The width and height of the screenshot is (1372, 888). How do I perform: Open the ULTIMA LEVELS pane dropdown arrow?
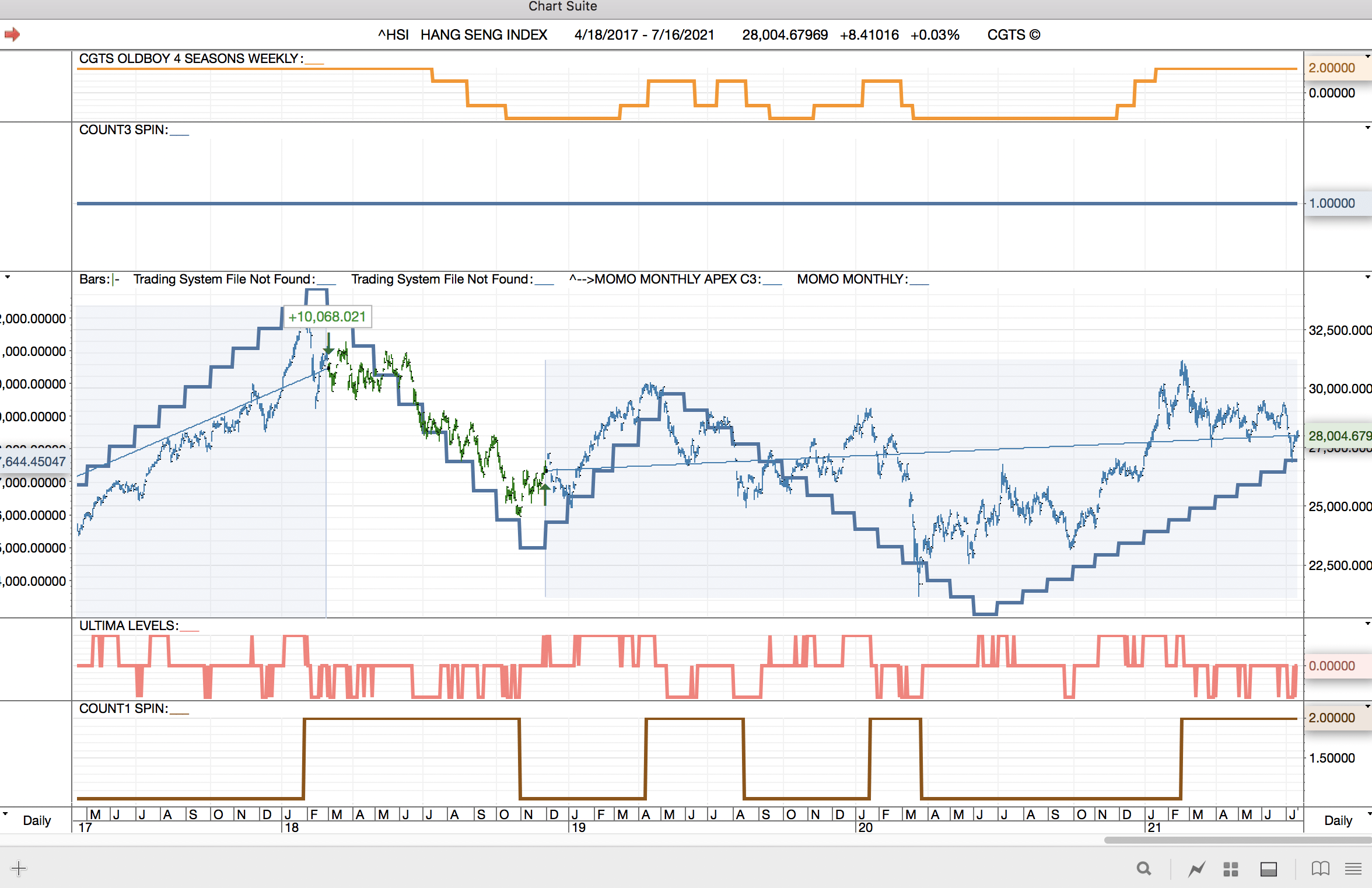coord(1367,624)
